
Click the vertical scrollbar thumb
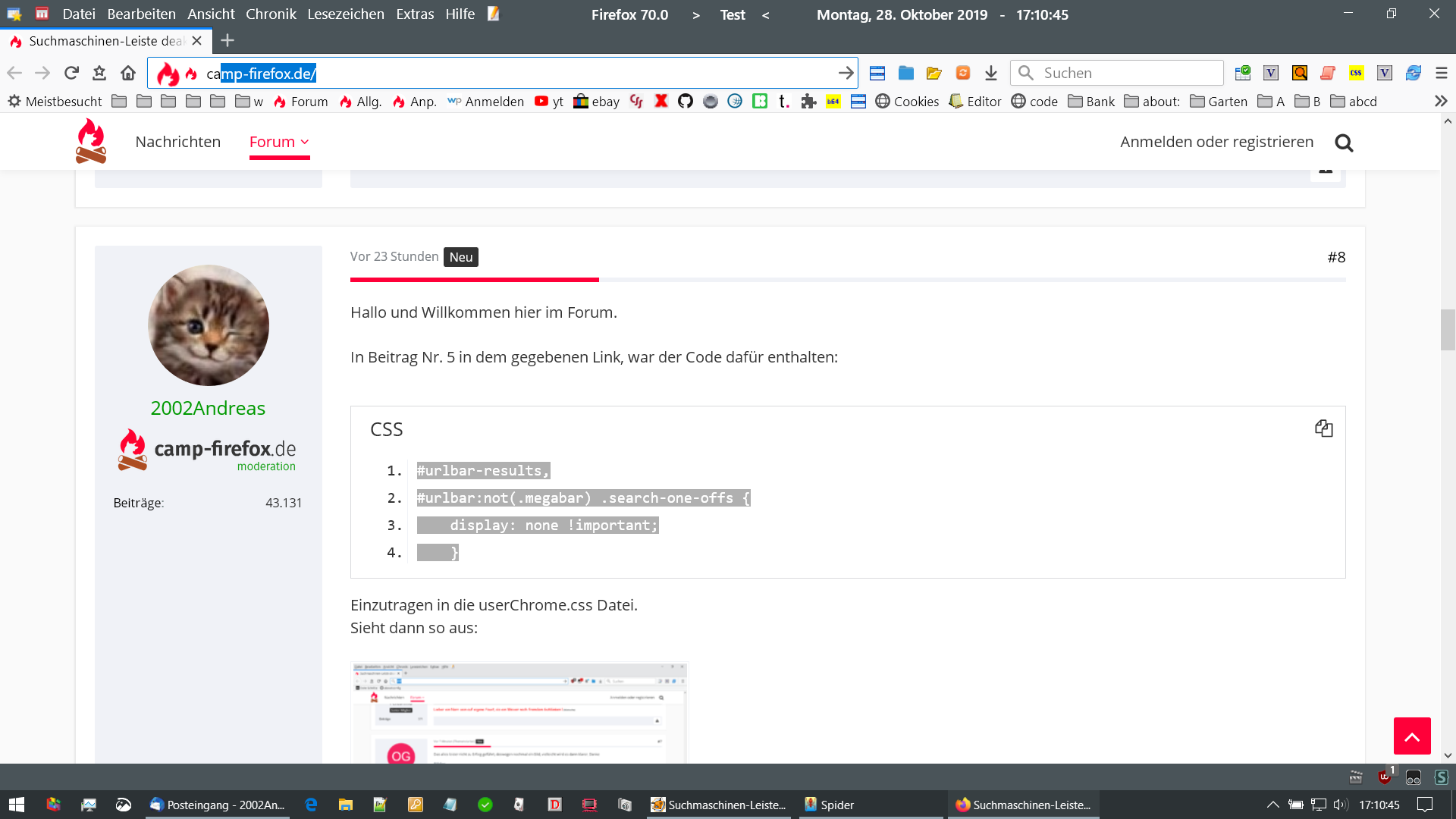coord(1448,330)
